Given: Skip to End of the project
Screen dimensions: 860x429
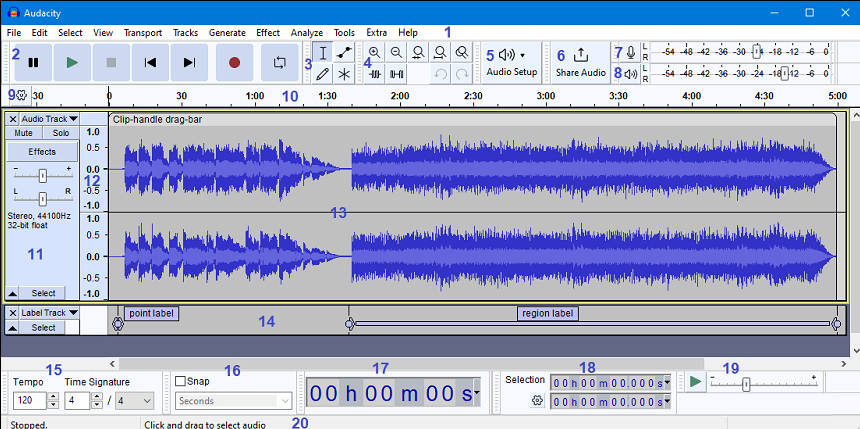Looking at the screenshot, I should tap(189, 63).
